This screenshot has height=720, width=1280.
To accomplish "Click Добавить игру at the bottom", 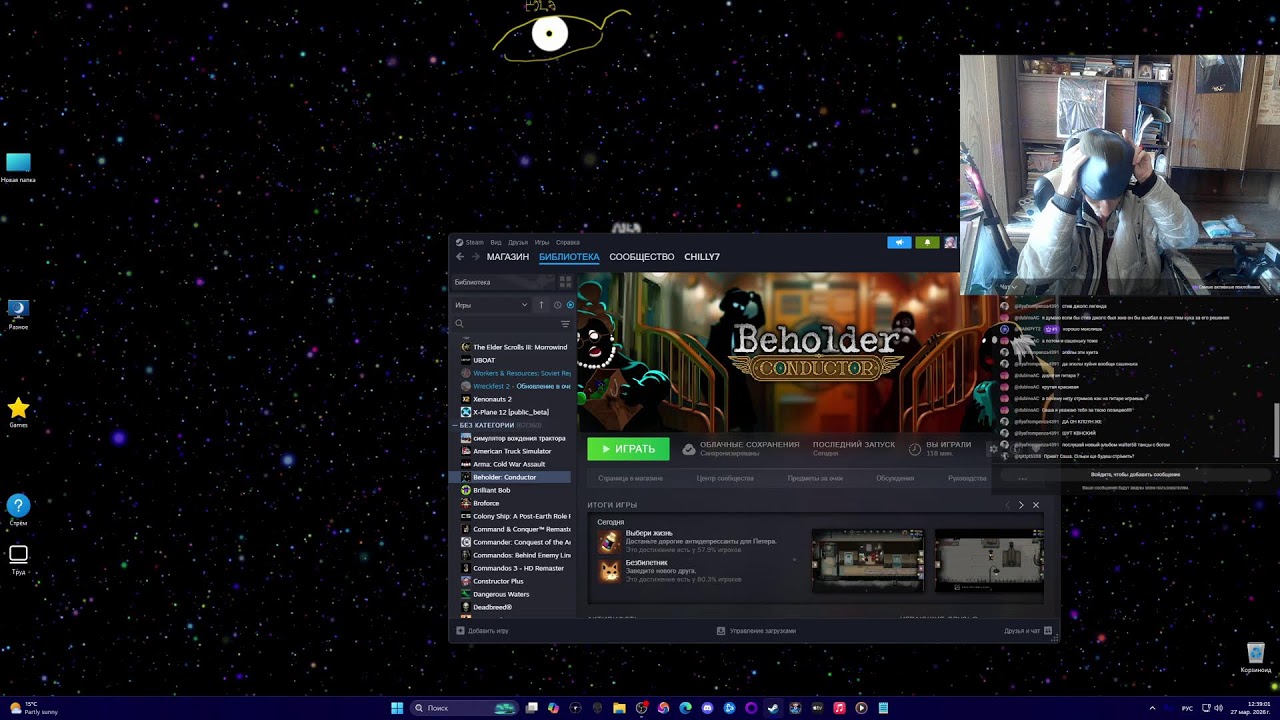I will point(482,631).
